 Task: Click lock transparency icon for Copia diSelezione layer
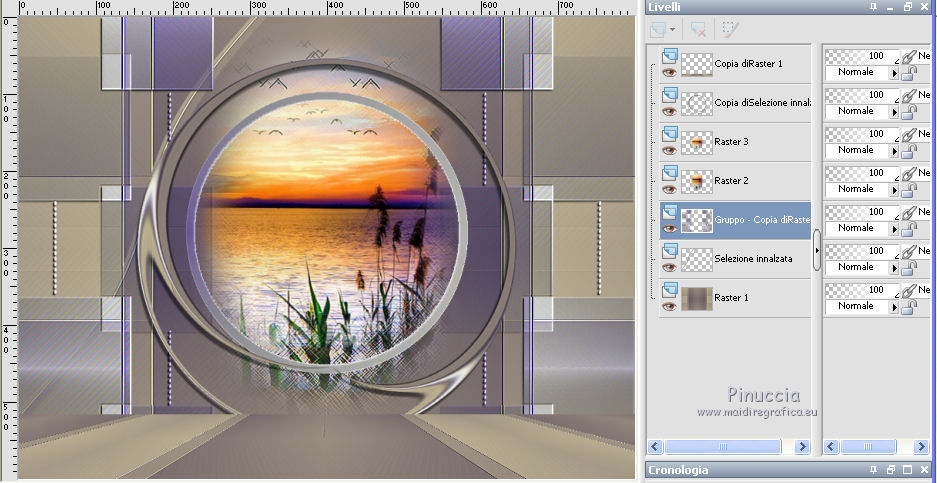[909, 112]
